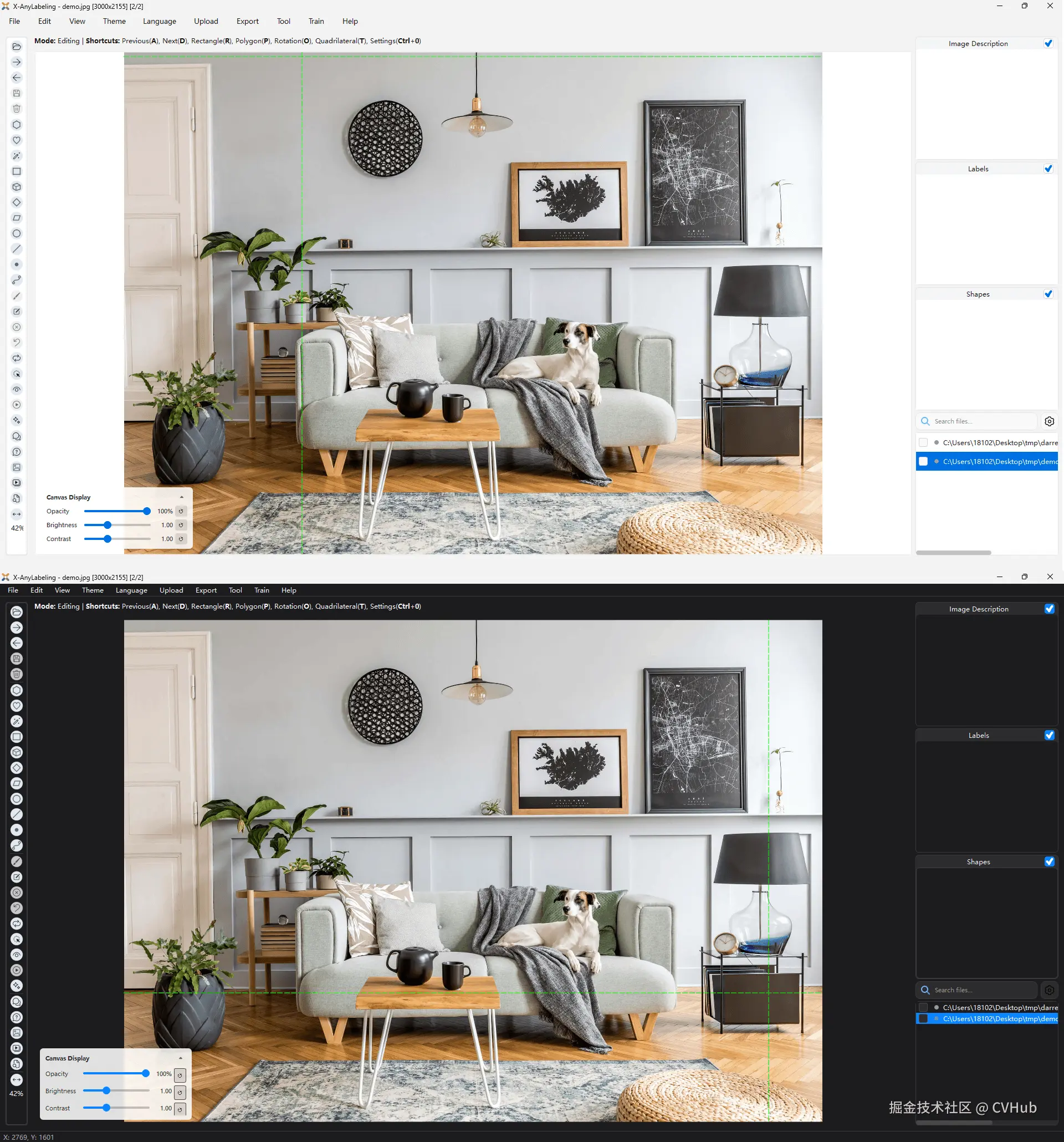
Task: Select the circle shape tool in the dark window
Action: click(17, 799)
